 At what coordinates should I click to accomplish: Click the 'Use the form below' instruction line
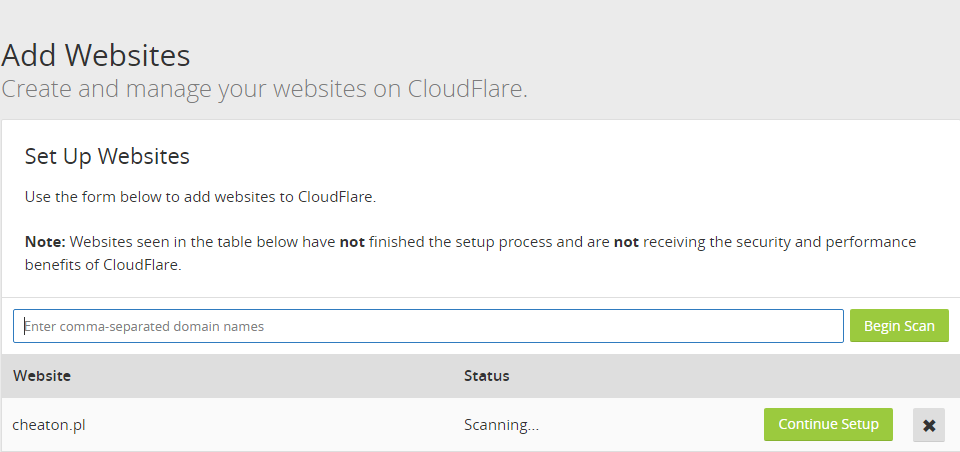point(200,196)
